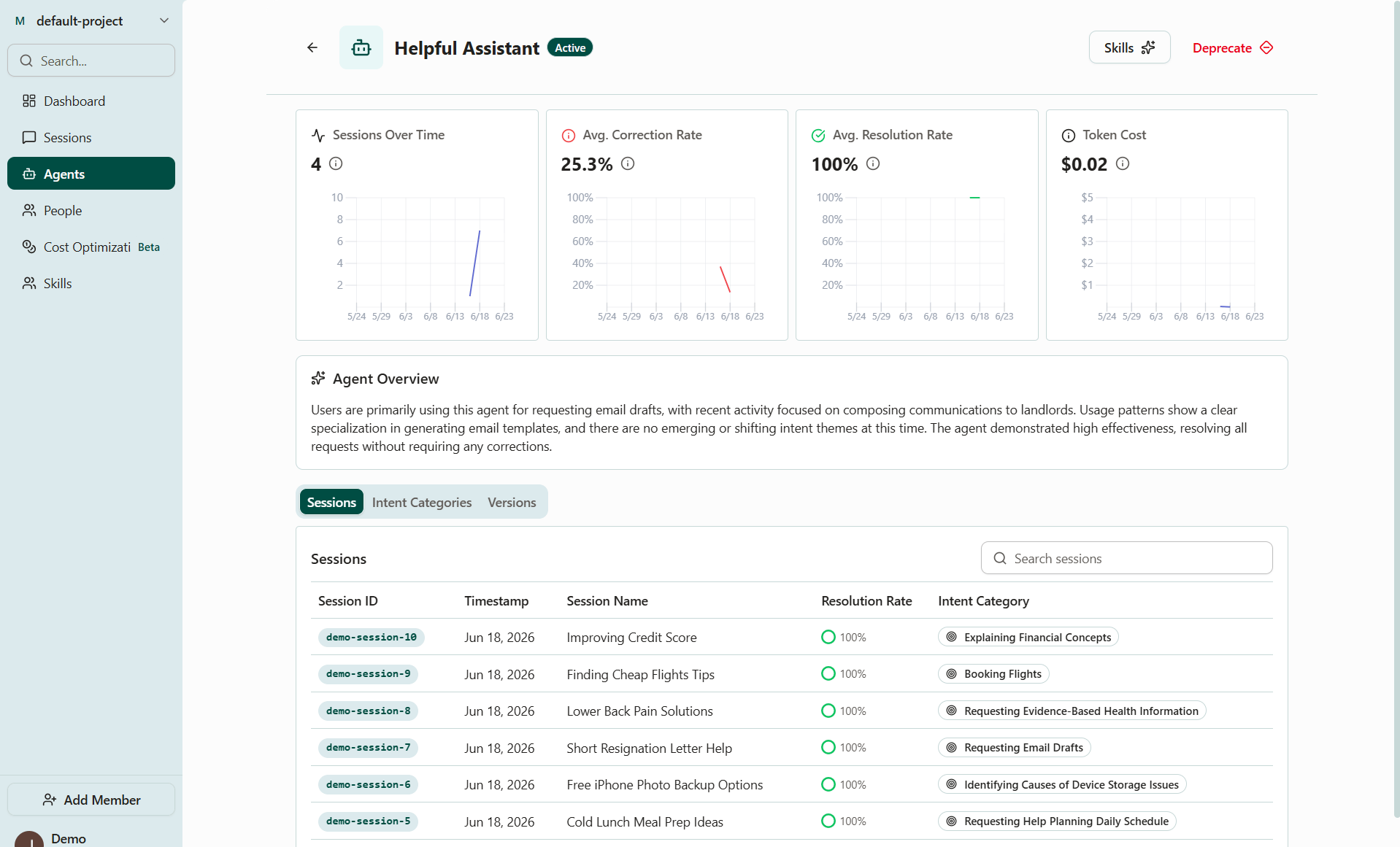Click the Skills button in header

pos(1129,47)
